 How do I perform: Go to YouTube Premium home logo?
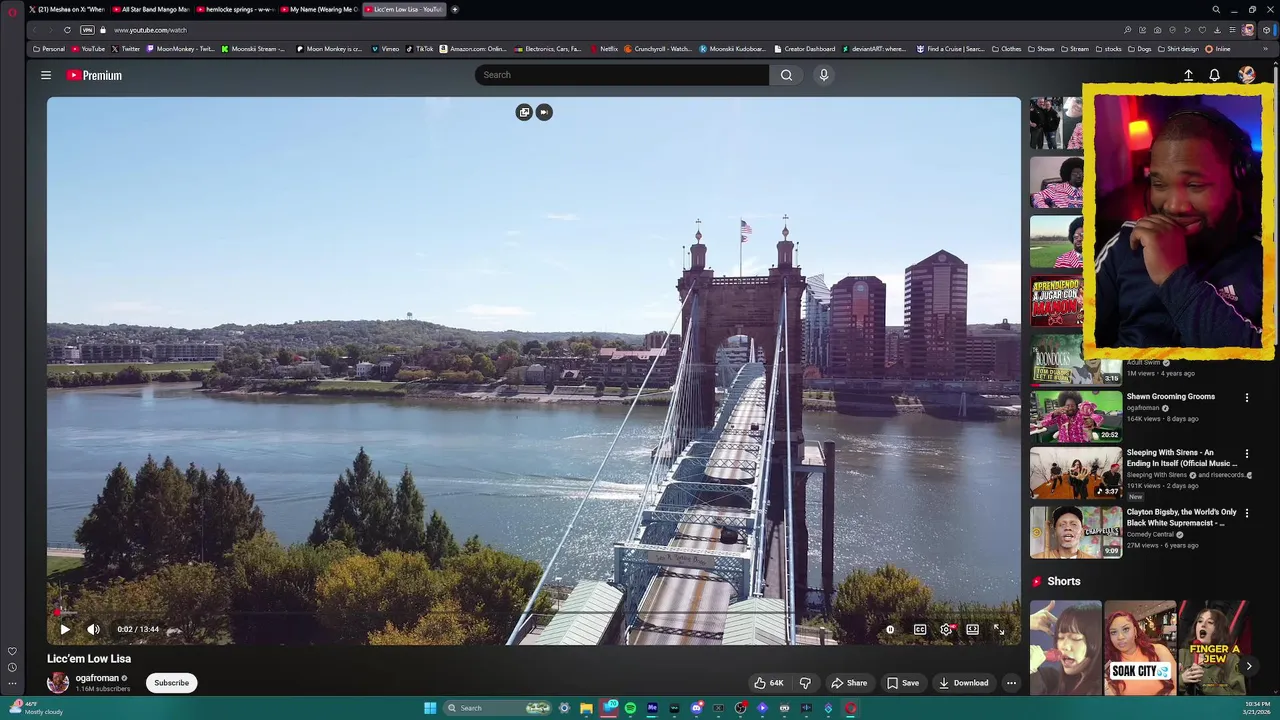coord(94,75)
